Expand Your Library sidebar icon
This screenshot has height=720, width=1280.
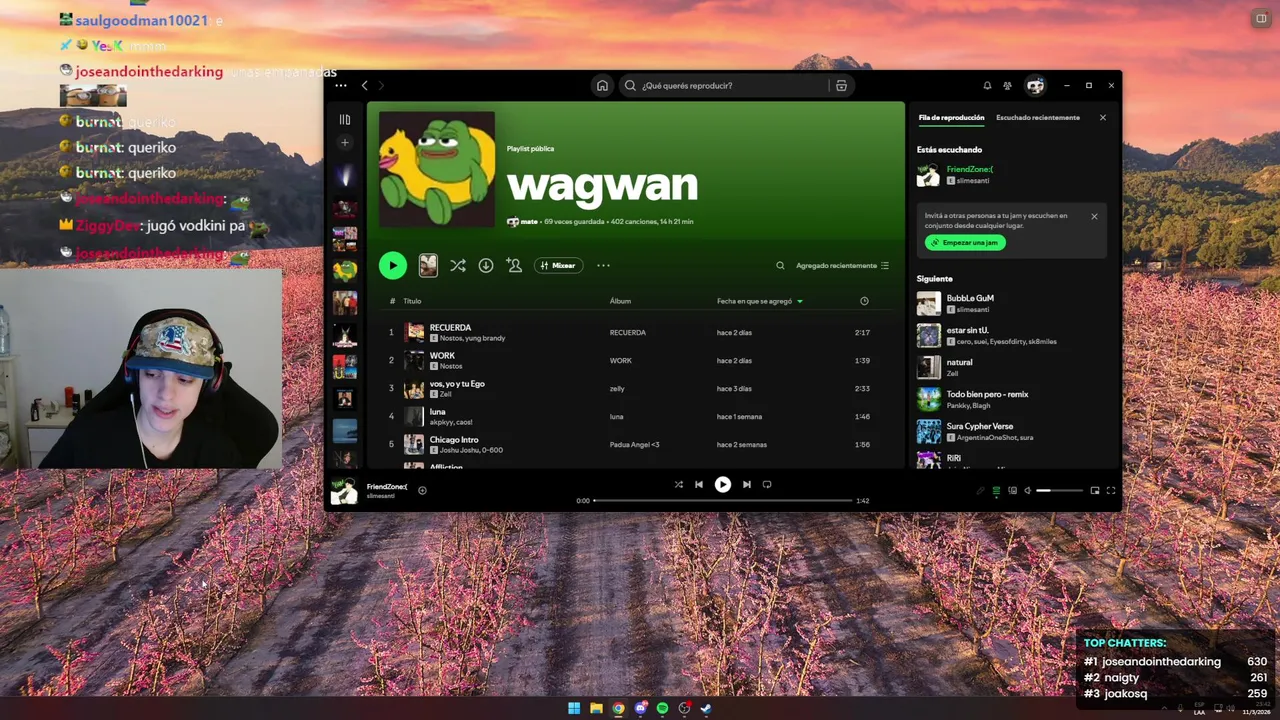[345, 119]
